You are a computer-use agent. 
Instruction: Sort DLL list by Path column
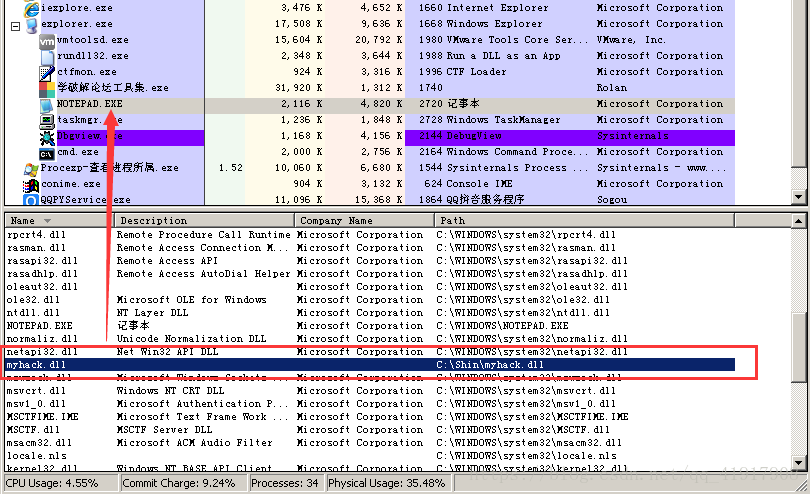[584, 221]
